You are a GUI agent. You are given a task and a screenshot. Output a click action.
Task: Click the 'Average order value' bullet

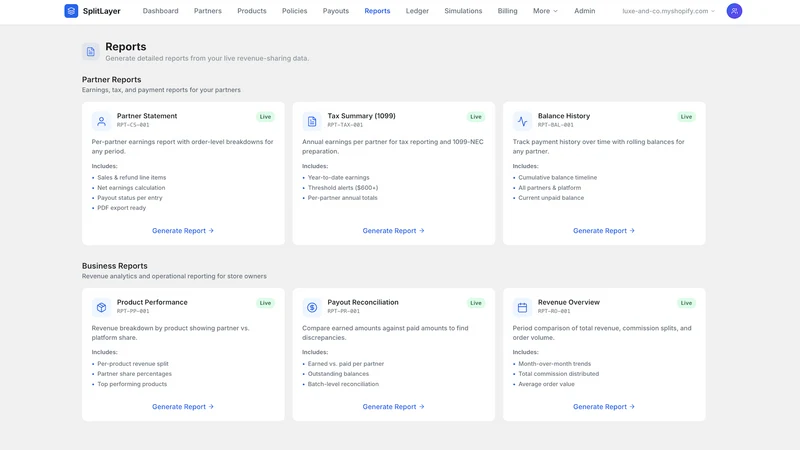(x=546, y=384)
